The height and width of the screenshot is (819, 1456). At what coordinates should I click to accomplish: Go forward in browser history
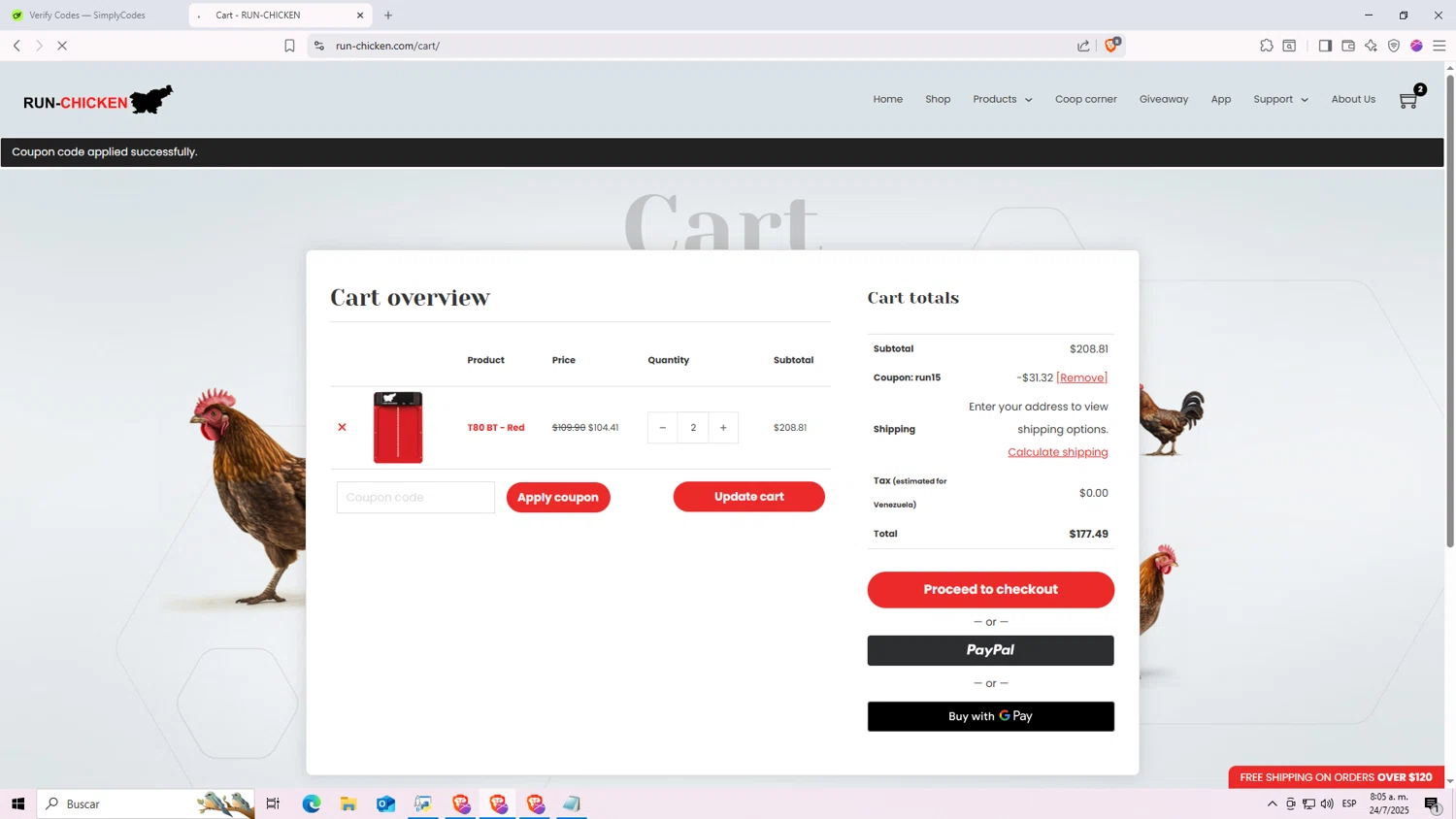point(39,46)
